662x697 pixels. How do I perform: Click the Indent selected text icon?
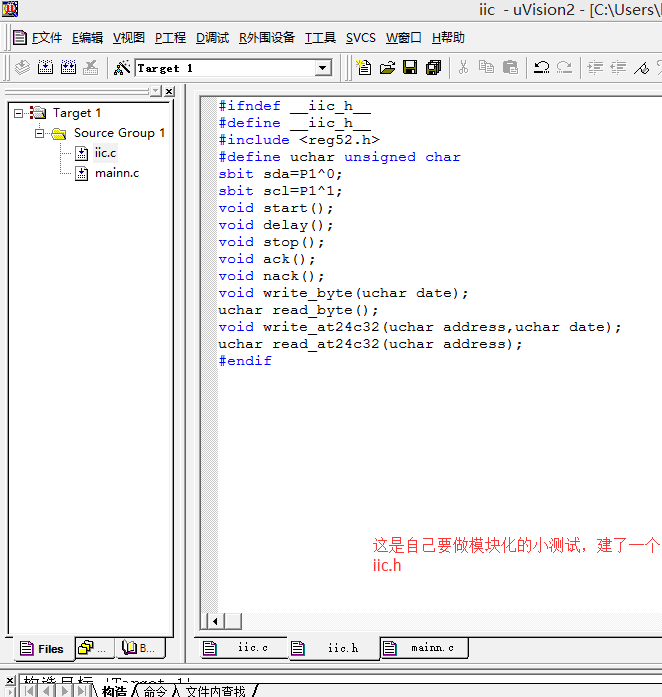click(595, 68)
